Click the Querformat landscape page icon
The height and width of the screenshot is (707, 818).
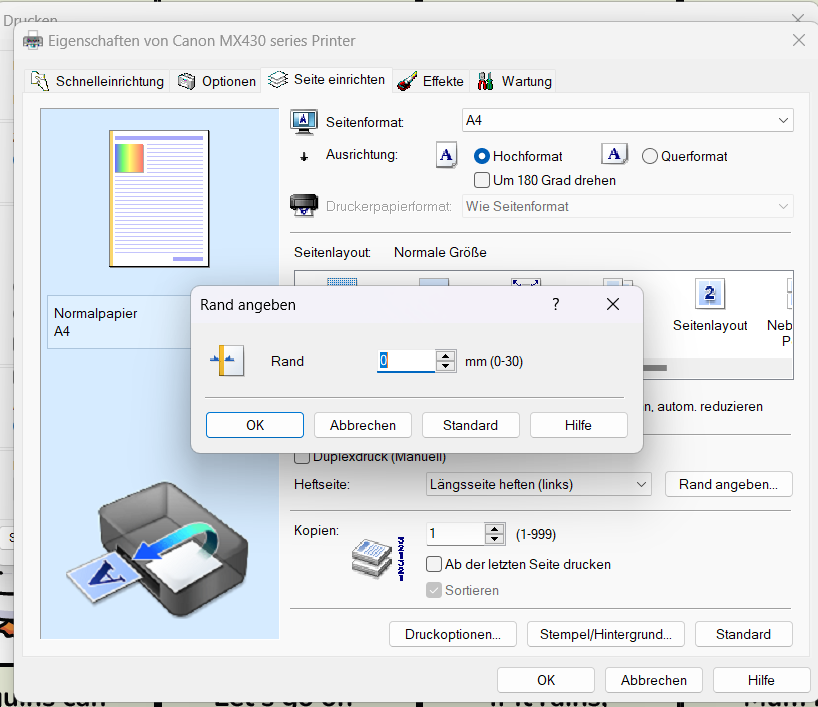coord(614,154)
